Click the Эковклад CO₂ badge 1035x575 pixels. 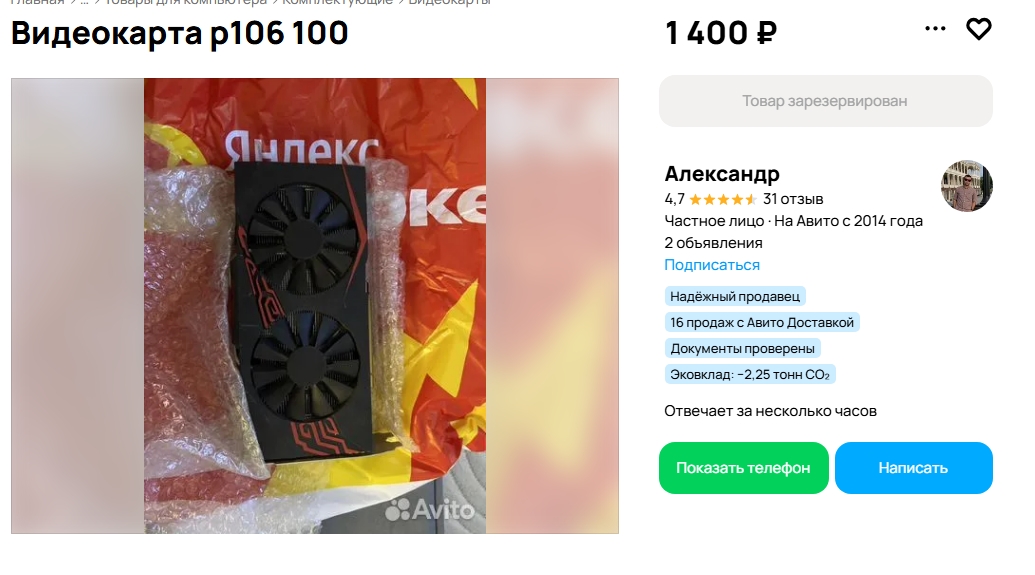[750, 374]
